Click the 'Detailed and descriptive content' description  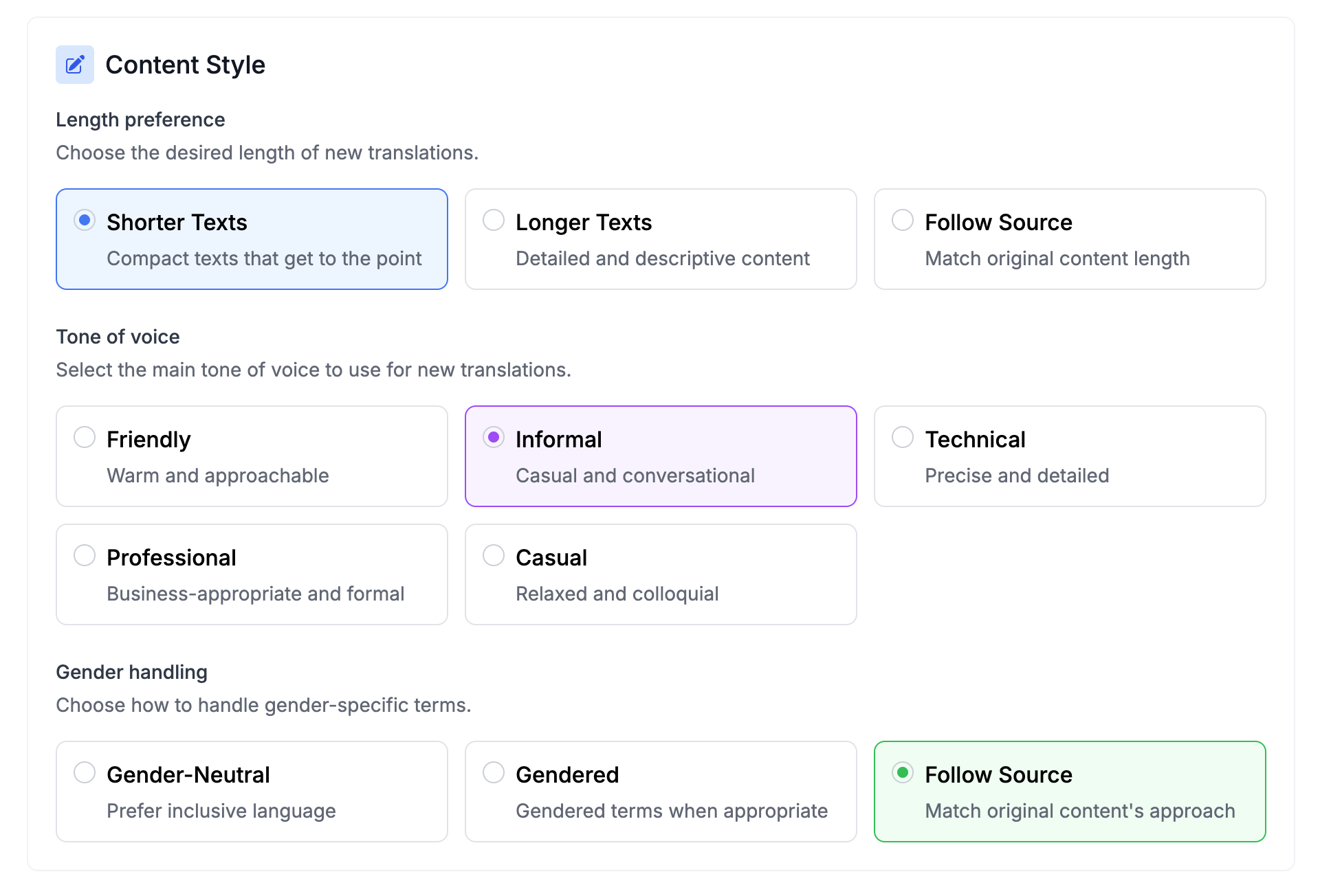click(663, 258)
